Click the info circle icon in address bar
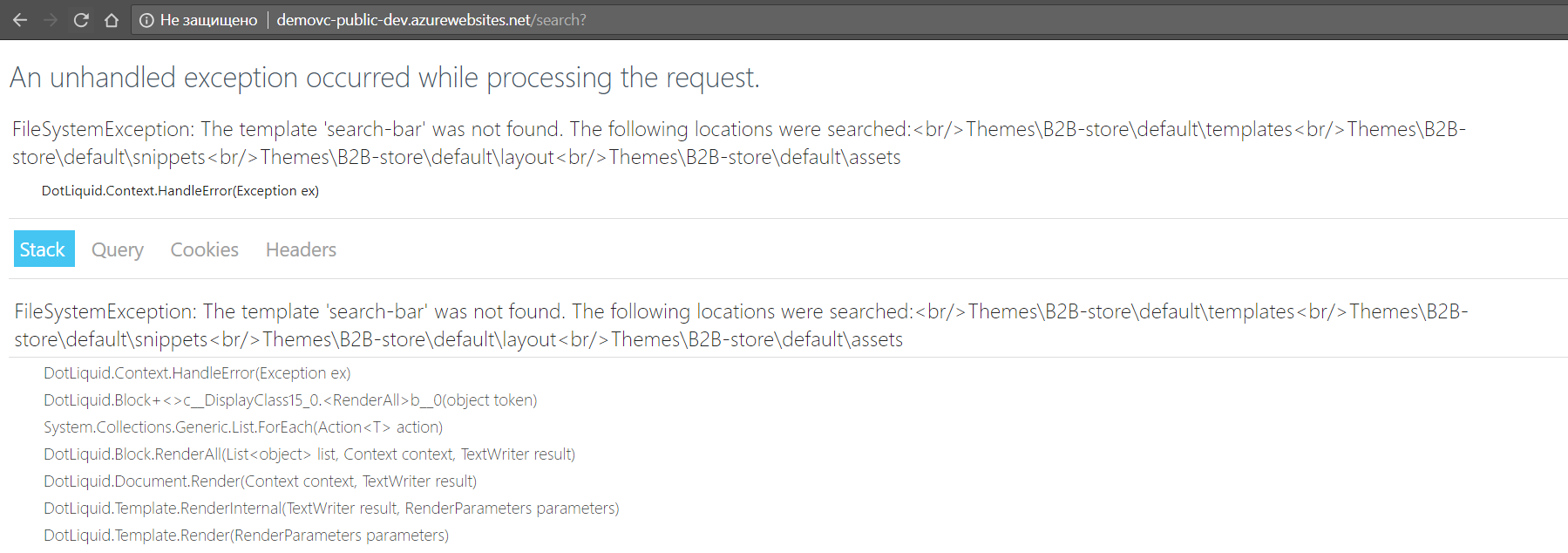The height and width of the screenshot is (553, 1568). 146,19
